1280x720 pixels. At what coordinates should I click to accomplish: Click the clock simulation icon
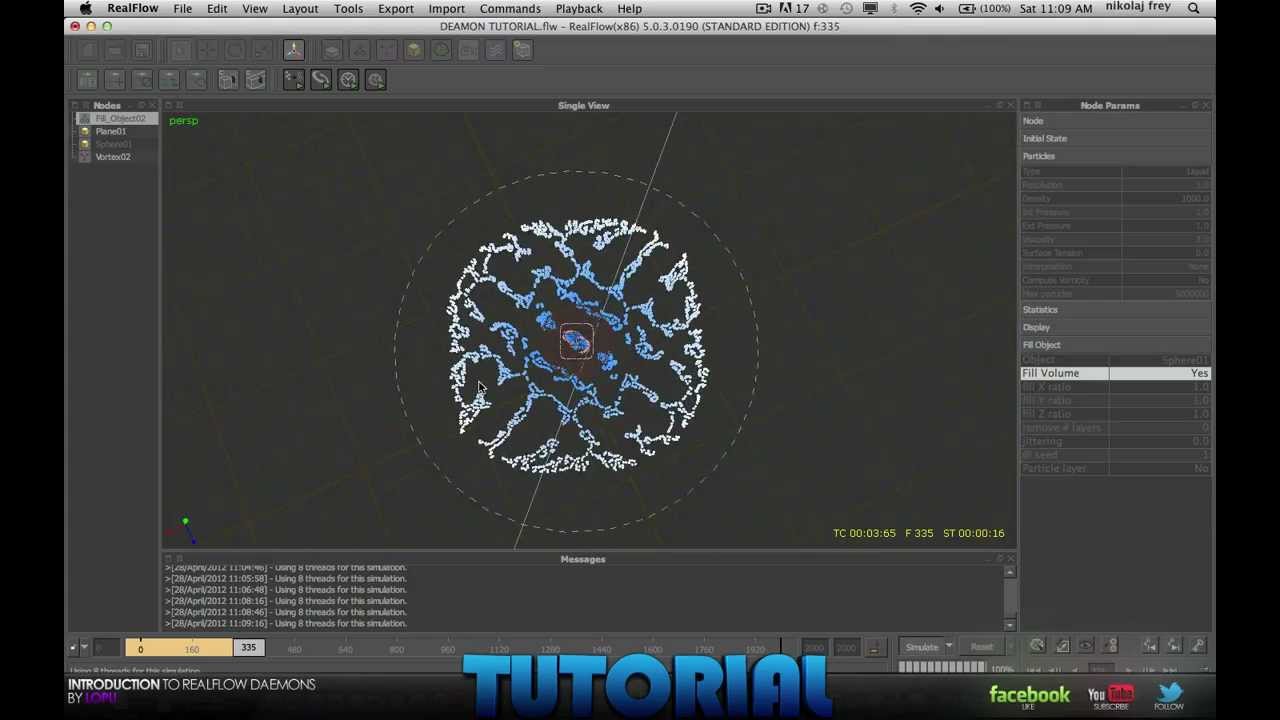(348, 80)
